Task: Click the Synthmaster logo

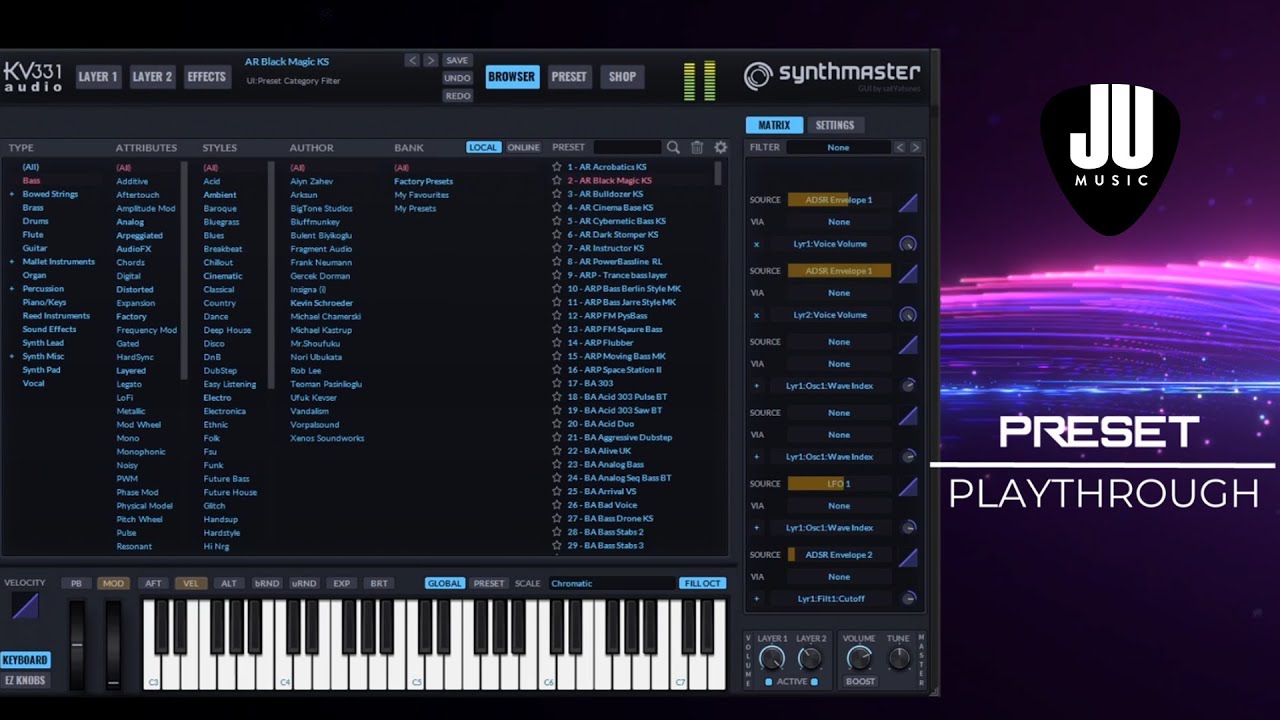Action: 832,75
